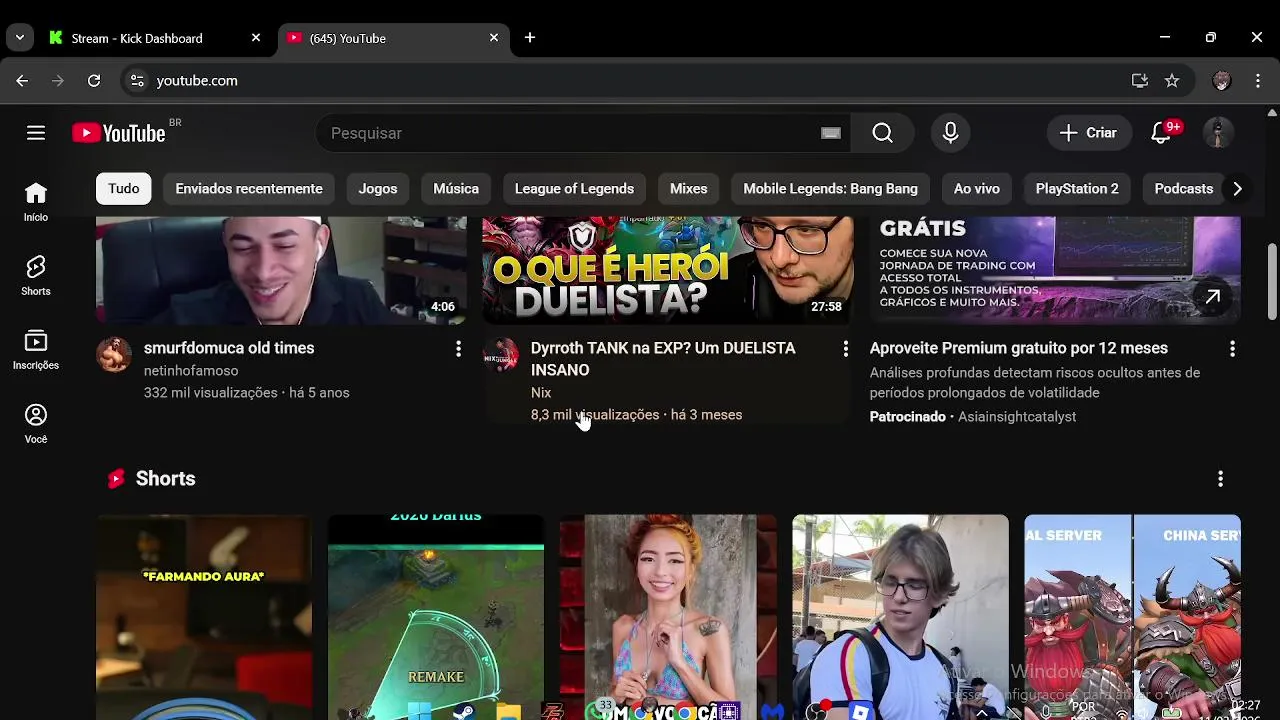Open Início in the sidebar
The image size is (1280, 720).
[36, 202]
